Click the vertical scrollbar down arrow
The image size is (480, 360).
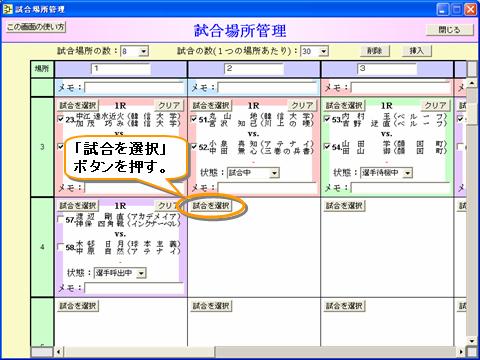pos(472,341)
